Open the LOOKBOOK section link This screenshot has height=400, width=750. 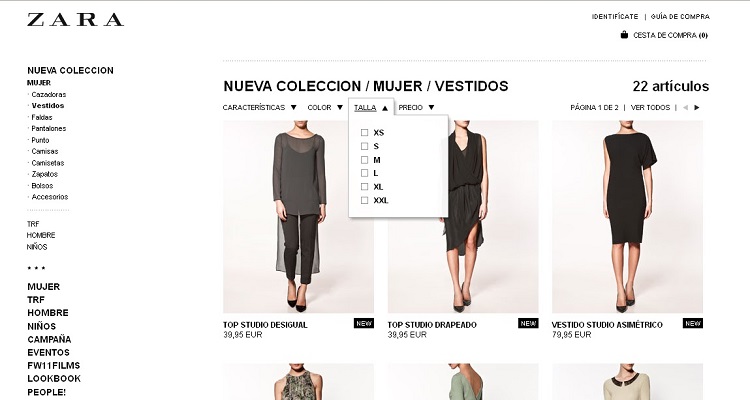[x=54, y=378]
